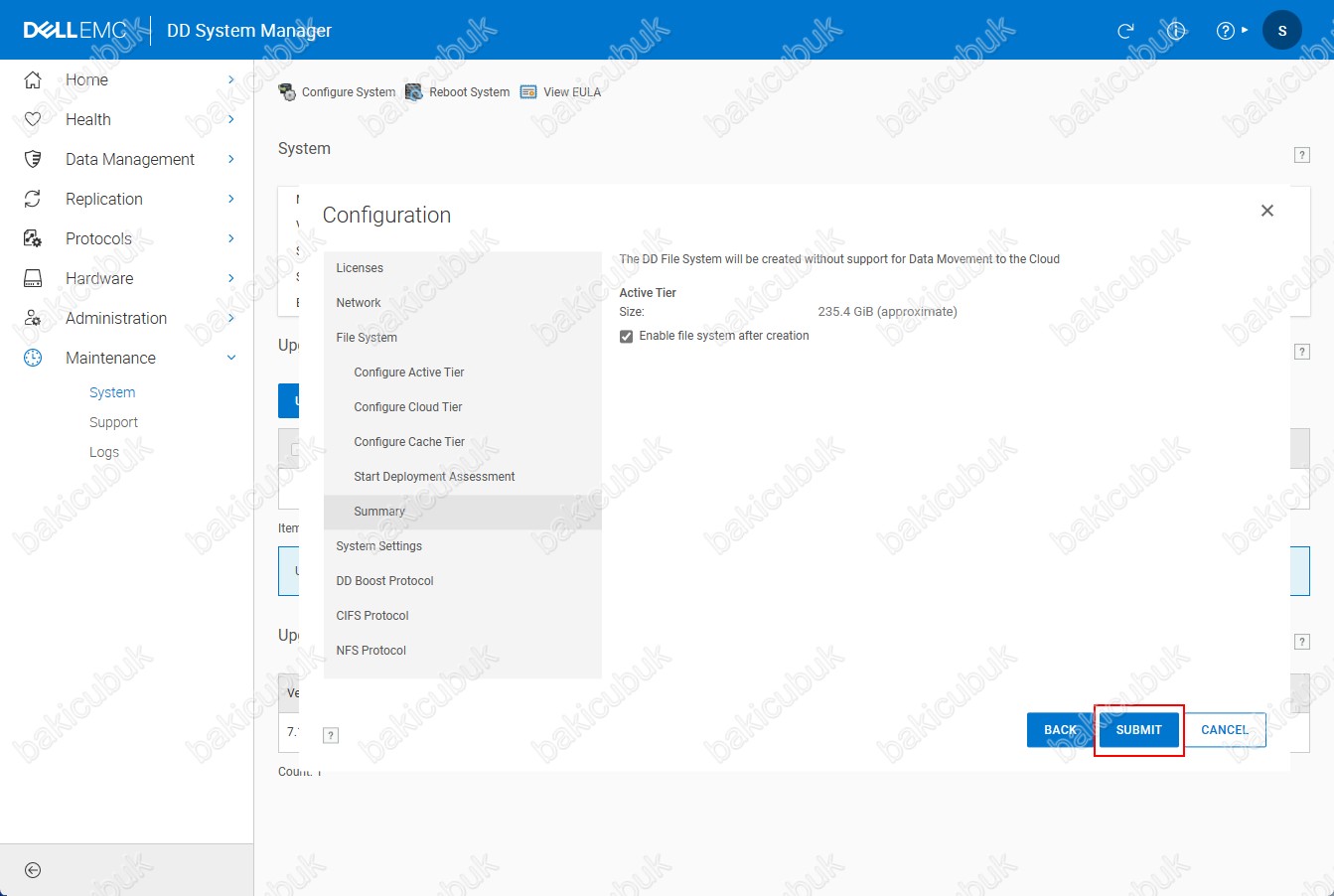Image resolution: width=1334 pixels, height=896 pixels.
Task: Click the Home label in sidebar
Action: pos(86,79)
